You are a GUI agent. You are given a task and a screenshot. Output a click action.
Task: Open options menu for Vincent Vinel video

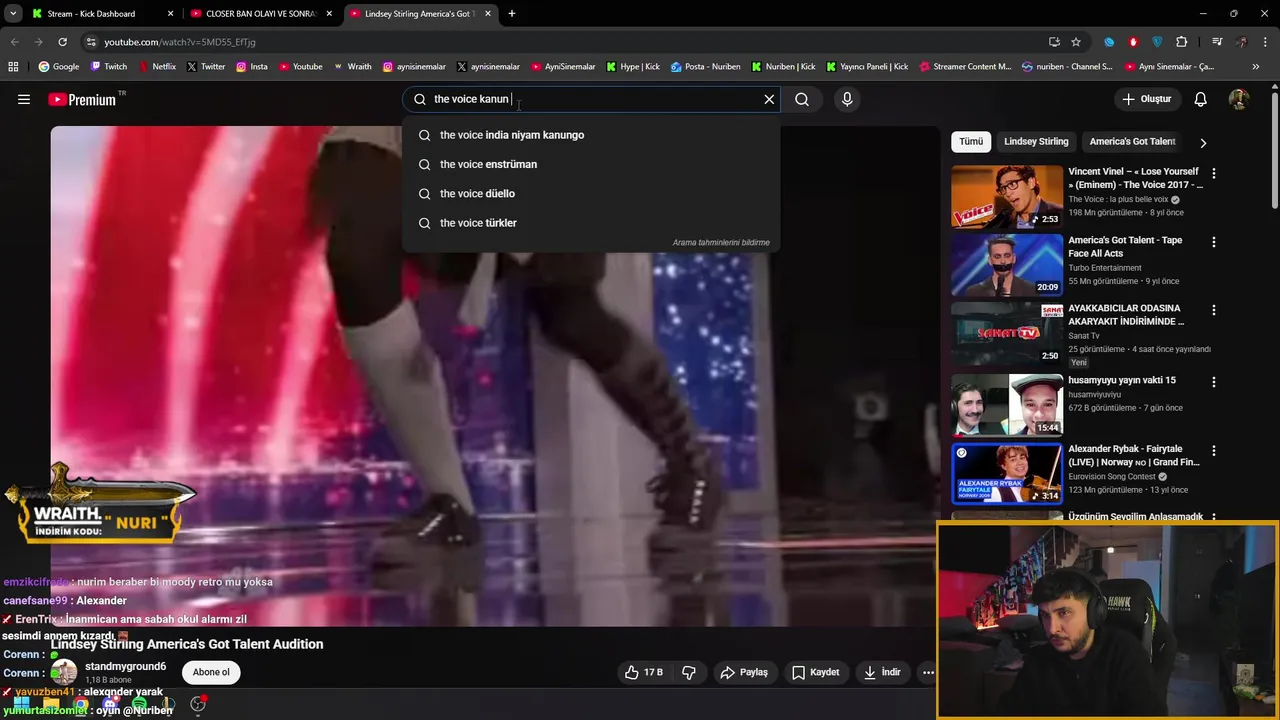[x=1214, y=174]
